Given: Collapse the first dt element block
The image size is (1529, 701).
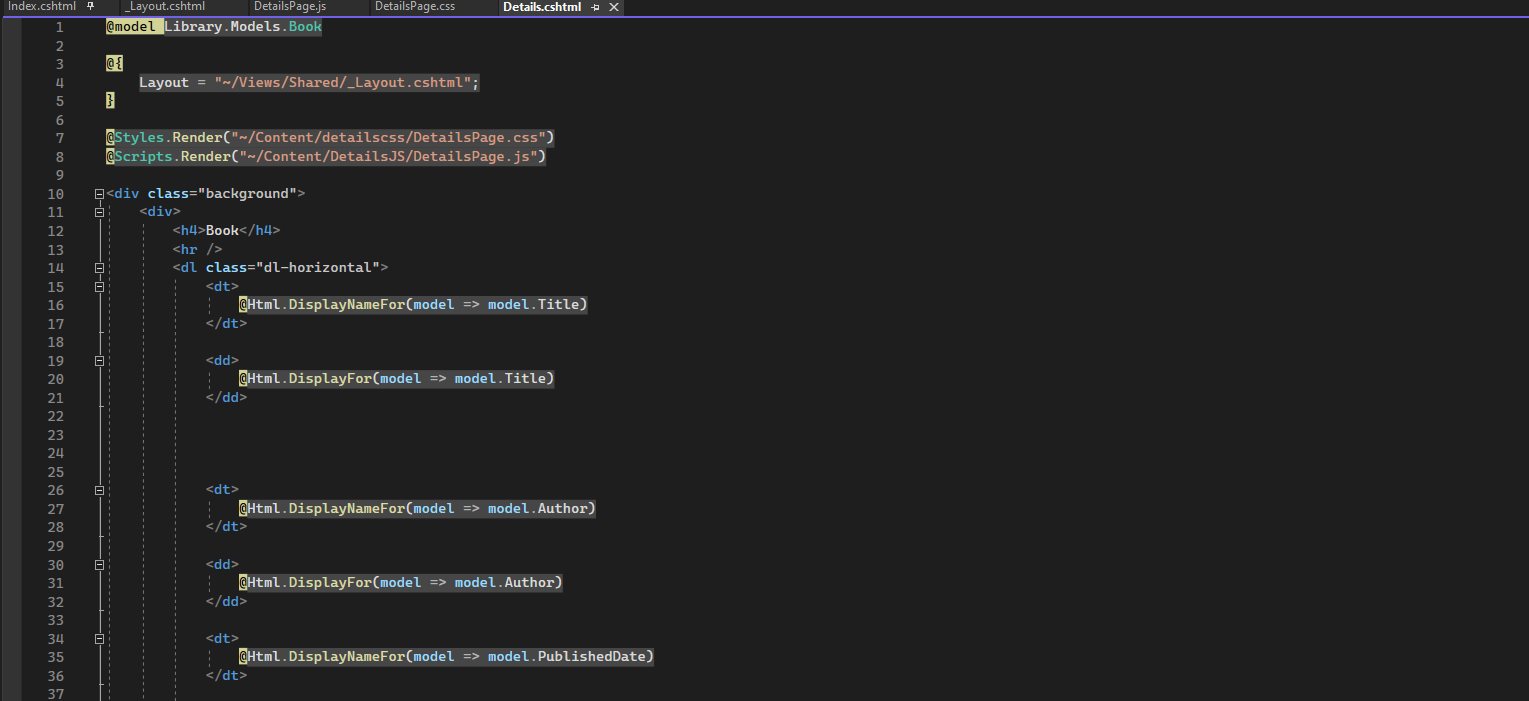Looking at the screenshot, I should coord(100,286).
